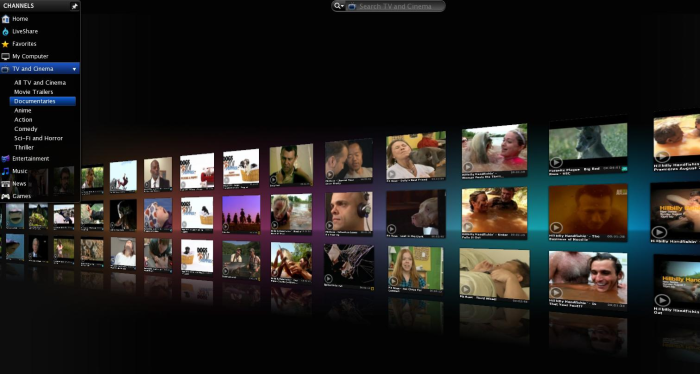The height and width of the screenshot is (374, 700).
Task: Select All TV and Cinema
Action: 40,83
